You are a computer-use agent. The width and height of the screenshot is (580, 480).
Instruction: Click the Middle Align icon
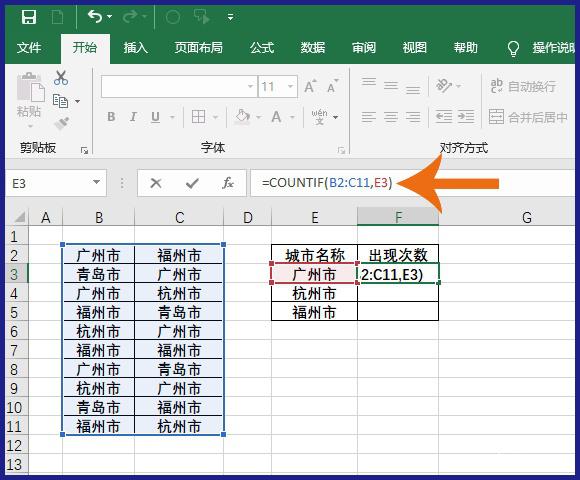coord(391,86)
